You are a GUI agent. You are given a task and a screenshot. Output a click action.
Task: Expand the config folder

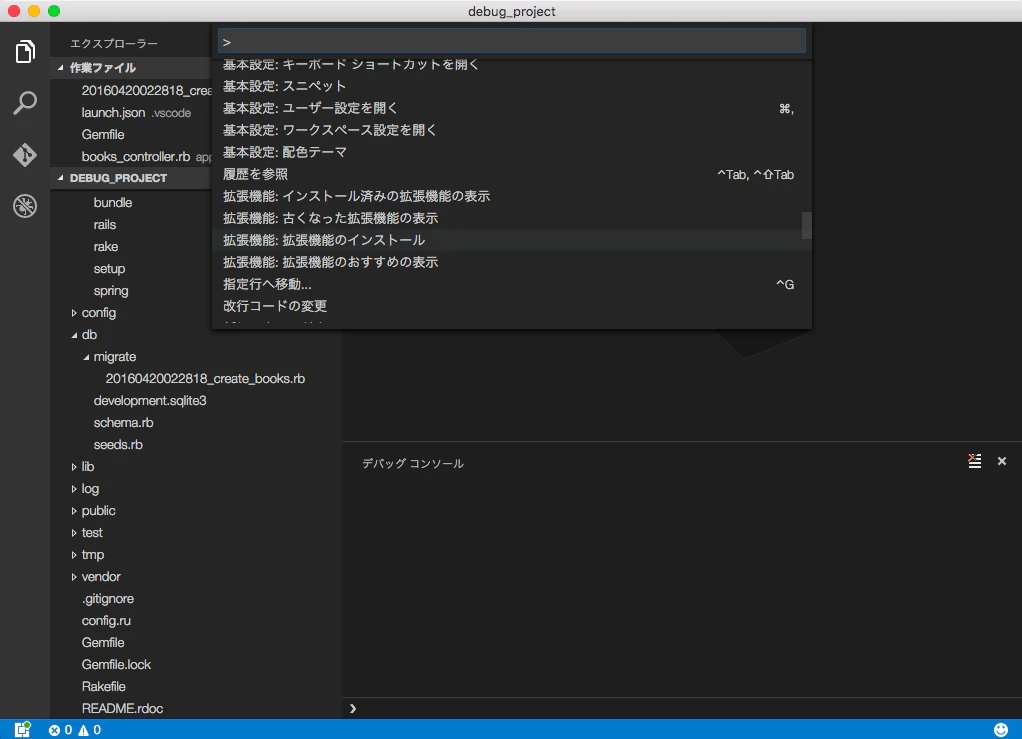pyautogui.click(x=74, y=313)
